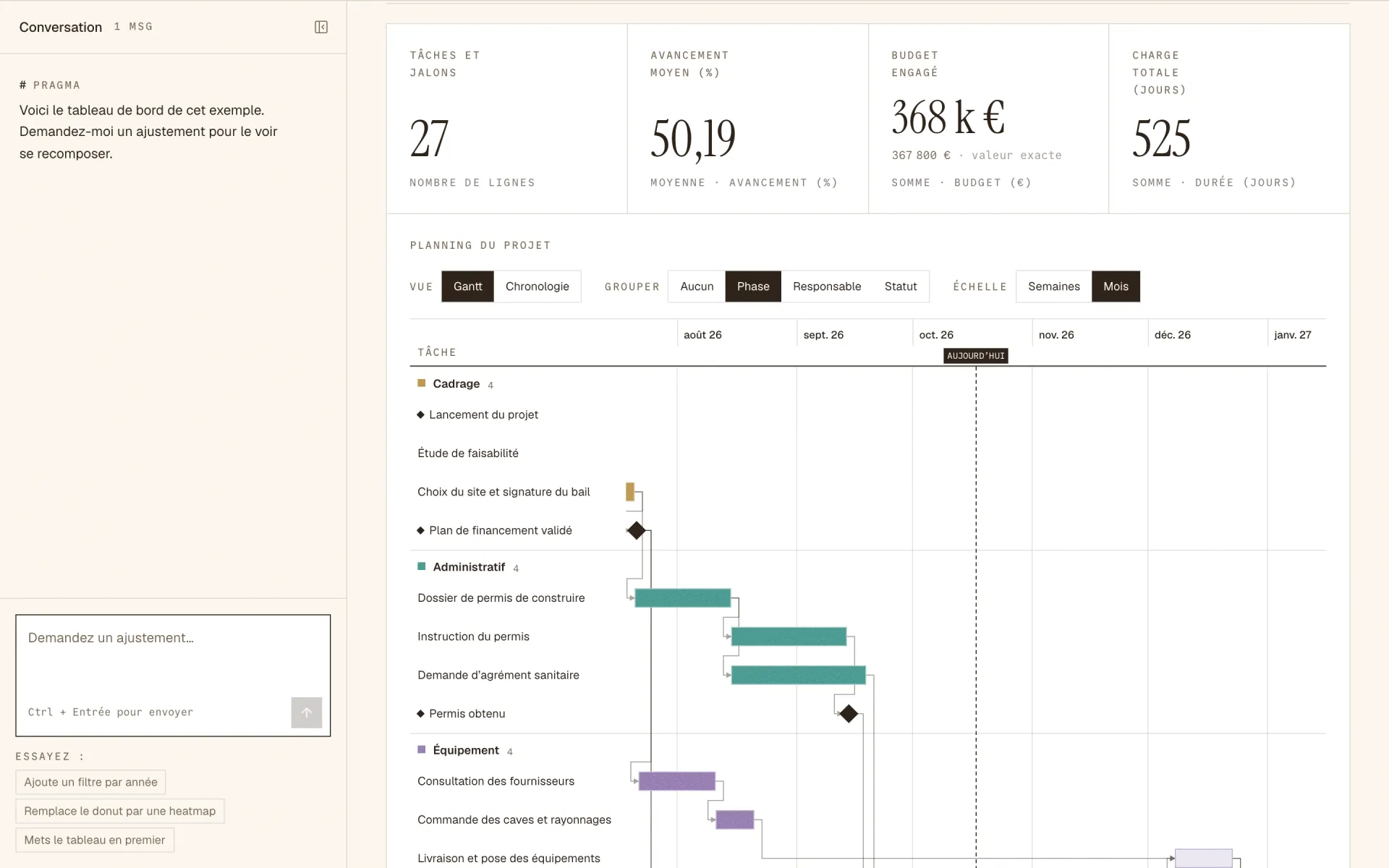Group tasks by Responsable
Screen dimensions: 1389x868
pos(827,286)
